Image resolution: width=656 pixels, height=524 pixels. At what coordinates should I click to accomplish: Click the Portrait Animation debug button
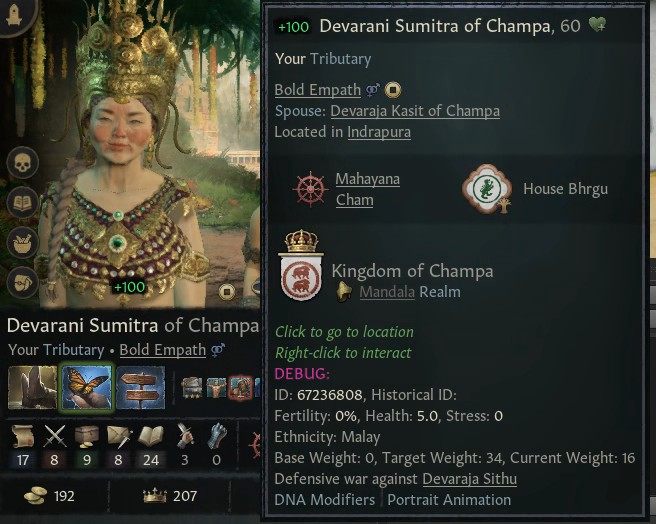click(448, 500)
